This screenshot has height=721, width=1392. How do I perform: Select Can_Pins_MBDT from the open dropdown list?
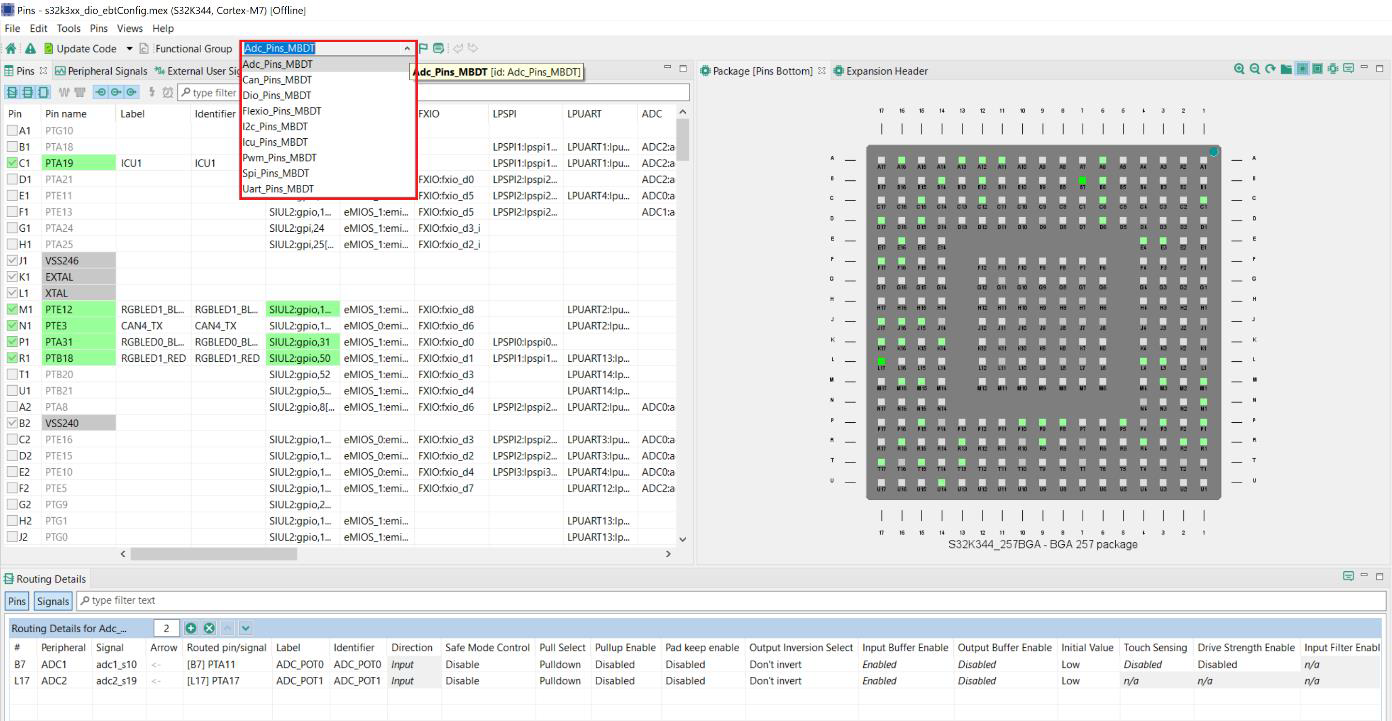pos(280,79)
